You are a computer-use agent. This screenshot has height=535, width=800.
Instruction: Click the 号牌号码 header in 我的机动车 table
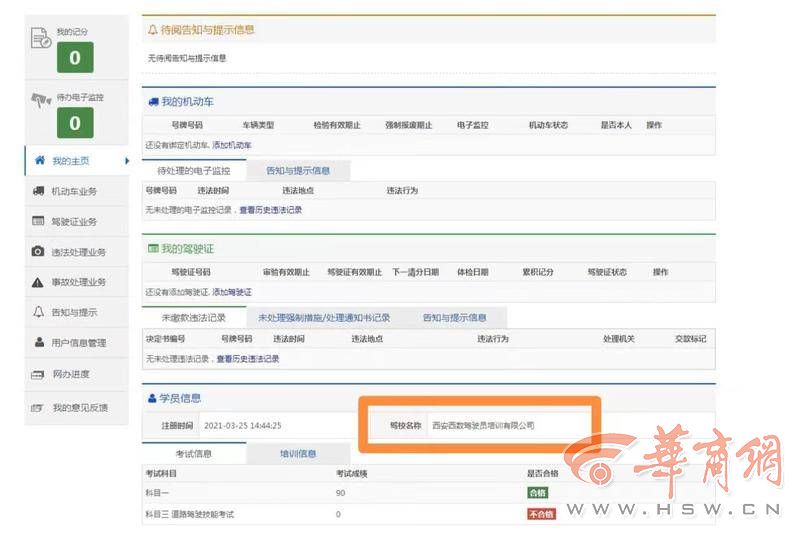pyautogui.click(x=187, y=125)
